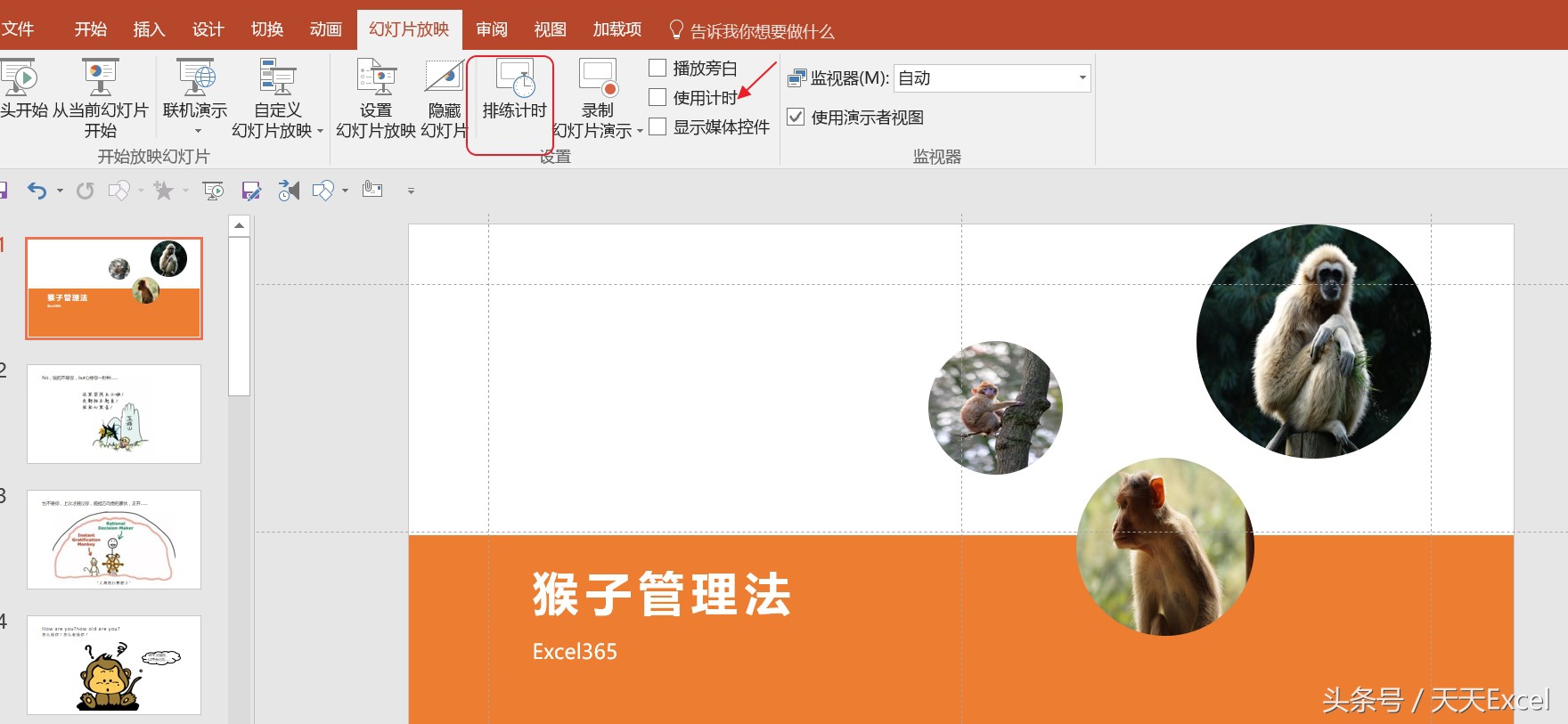This screenshot has height=724, width=1568.
Task: Expand 录制幻灯片演示 dropdown arrow
Action: point(640,131)
